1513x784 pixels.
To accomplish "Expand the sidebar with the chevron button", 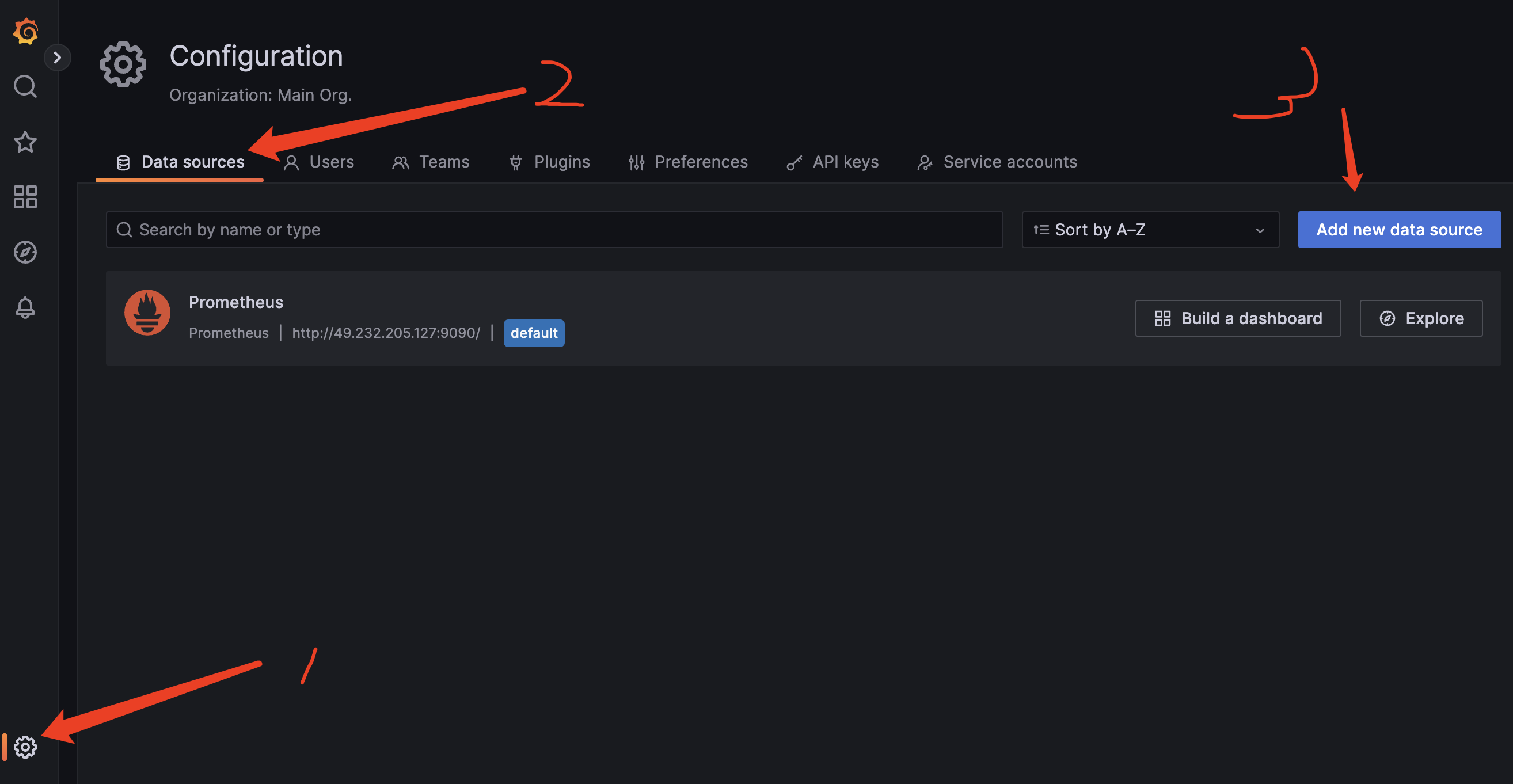I will coord(57,58).
